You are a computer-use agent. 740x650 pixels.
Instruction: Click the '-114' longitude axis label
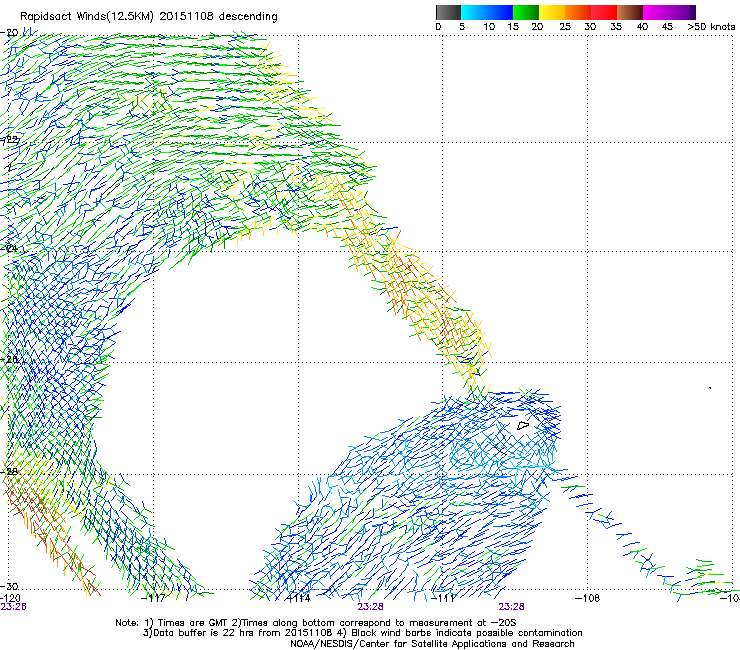299,598
